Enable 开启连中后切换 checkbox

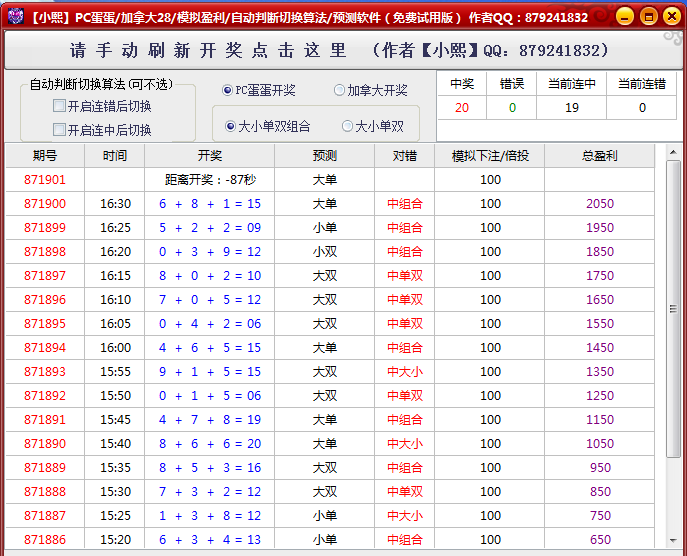pyautogui.click(x=60, y=130)
